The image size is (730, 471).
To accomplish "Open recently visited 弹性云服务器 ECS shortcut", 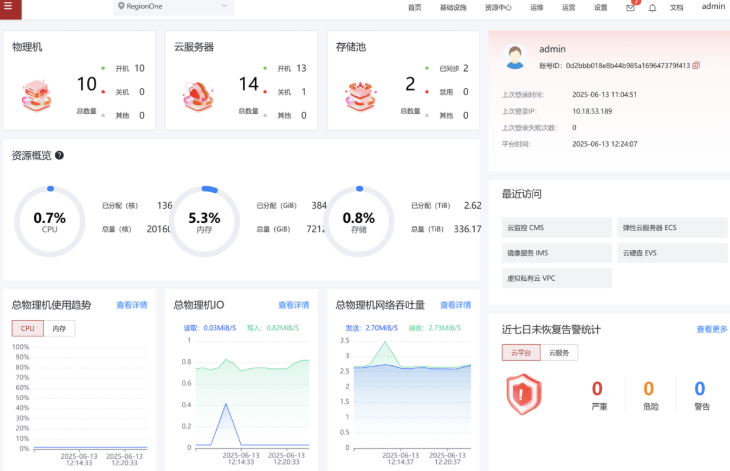I will pyautogui.click(x=669, y=227).
